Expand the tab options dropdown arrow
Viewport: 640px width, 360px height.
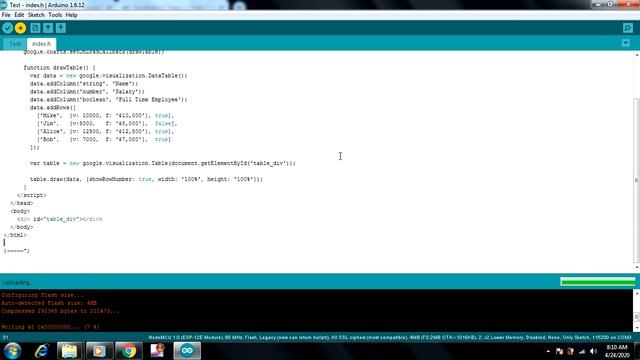[626, 43]
